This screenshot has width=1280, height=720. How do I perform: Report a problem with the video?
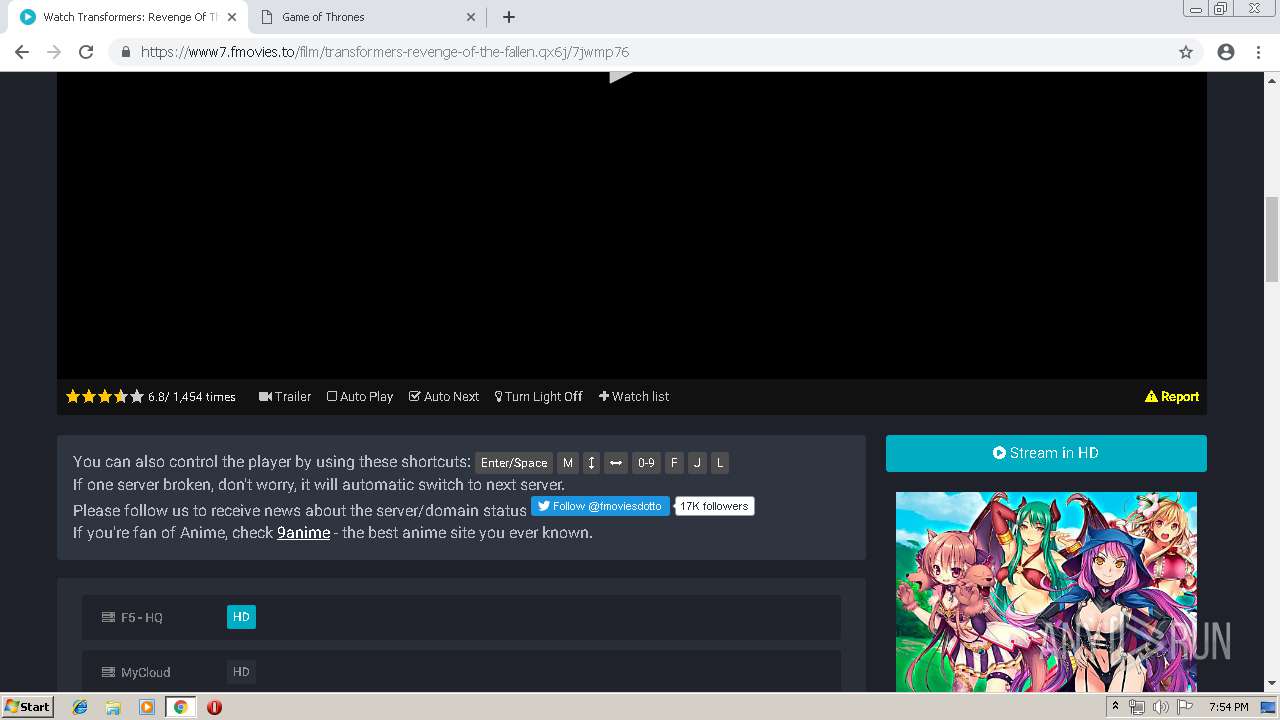pyautogui.click(x=1172, y=397)
